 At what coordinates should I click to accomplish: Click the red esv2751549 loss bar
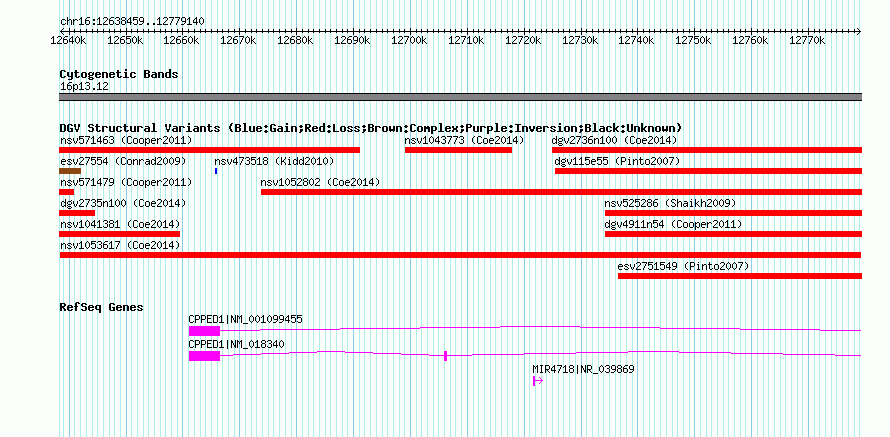tap(740, 276)
